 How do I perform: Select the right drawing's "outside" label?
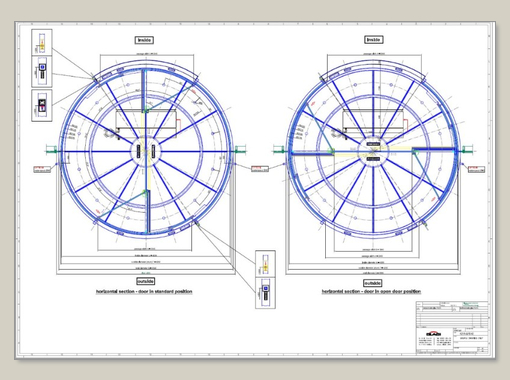click(x=373, y=283)
